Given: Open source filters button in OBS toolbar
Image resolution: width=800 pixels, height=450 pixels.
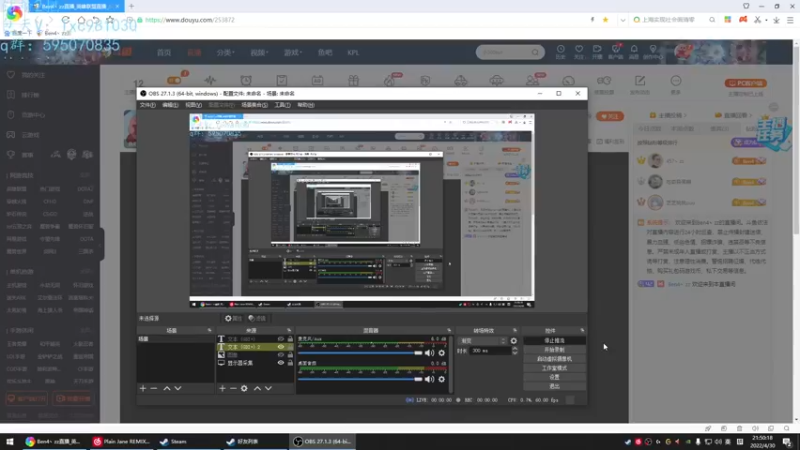Looking at the screenshot, I should pos(257,318).
